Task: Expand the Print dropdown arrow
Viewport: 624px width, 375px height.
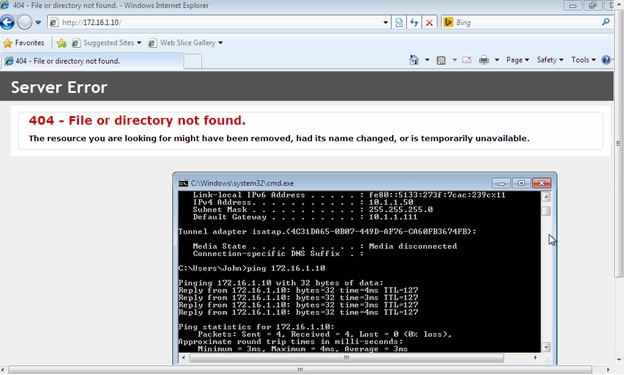Action: 497,60
